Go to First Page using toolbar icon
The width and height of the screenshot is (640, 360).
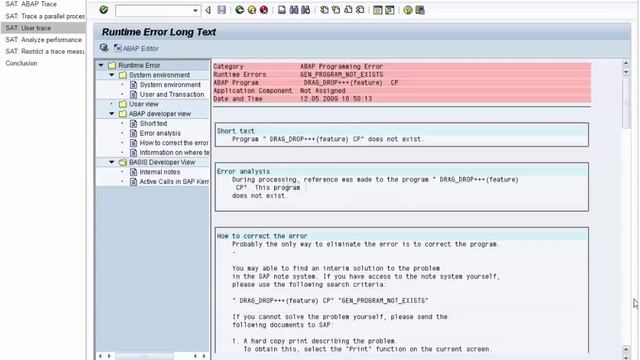[x=324, y=10]
